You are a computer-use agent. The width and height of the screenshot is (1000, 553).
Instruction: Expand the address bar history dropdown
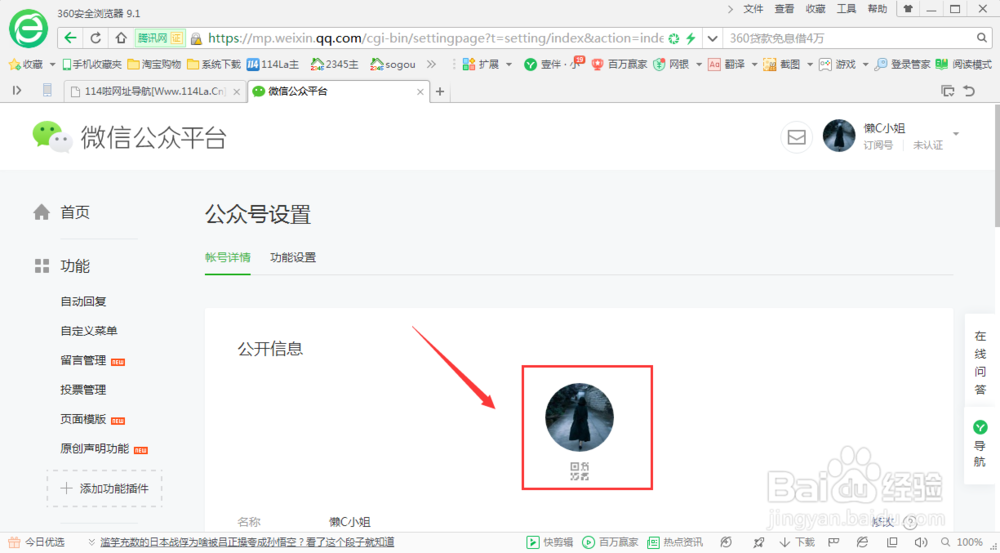(x=712, y=38)
